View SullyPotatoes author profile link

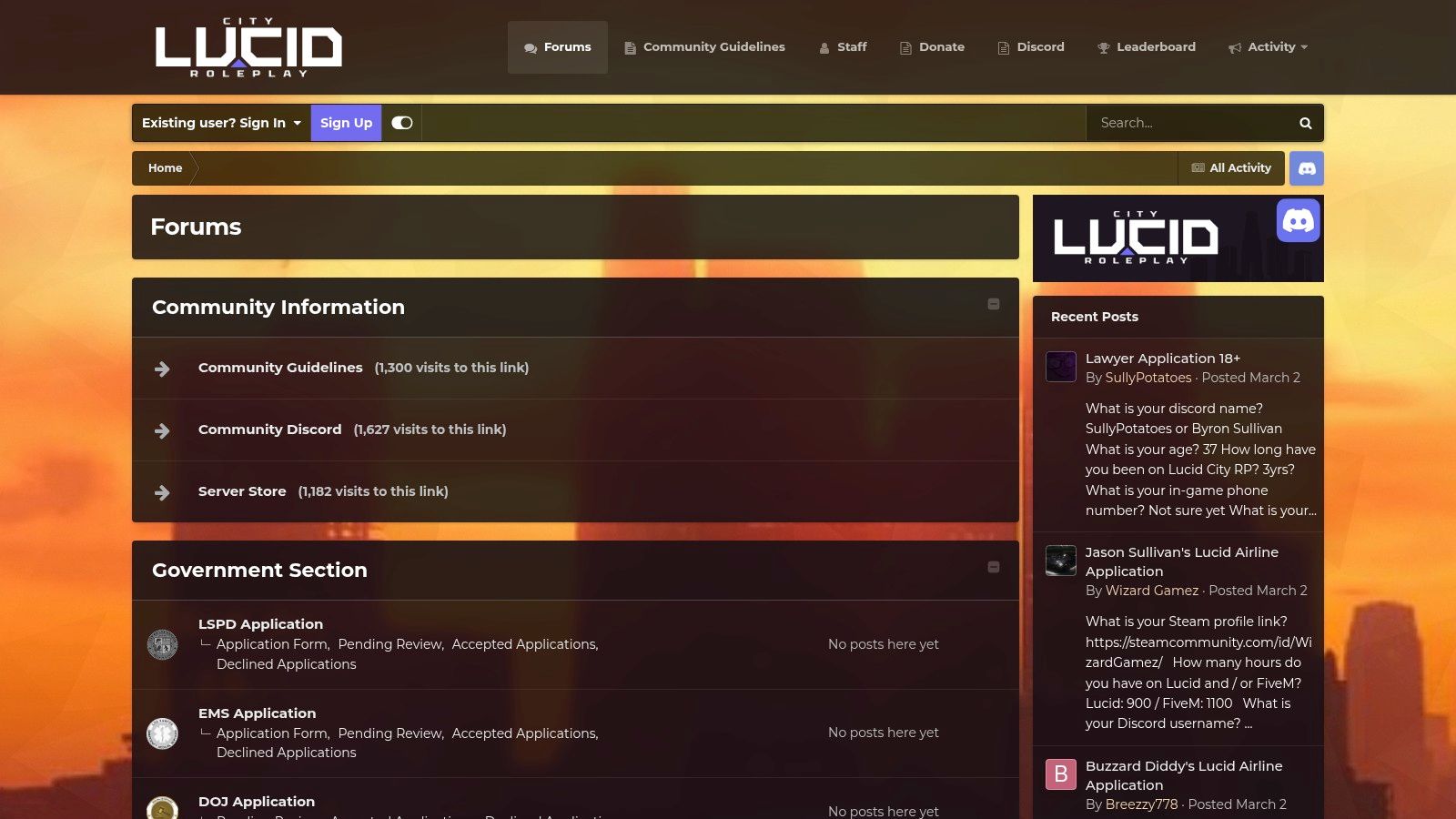click(1148, 378)
